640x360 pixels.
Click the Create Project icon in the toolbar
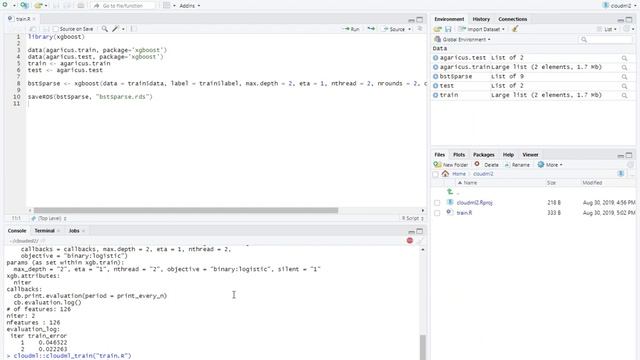(x=24, y=5)
